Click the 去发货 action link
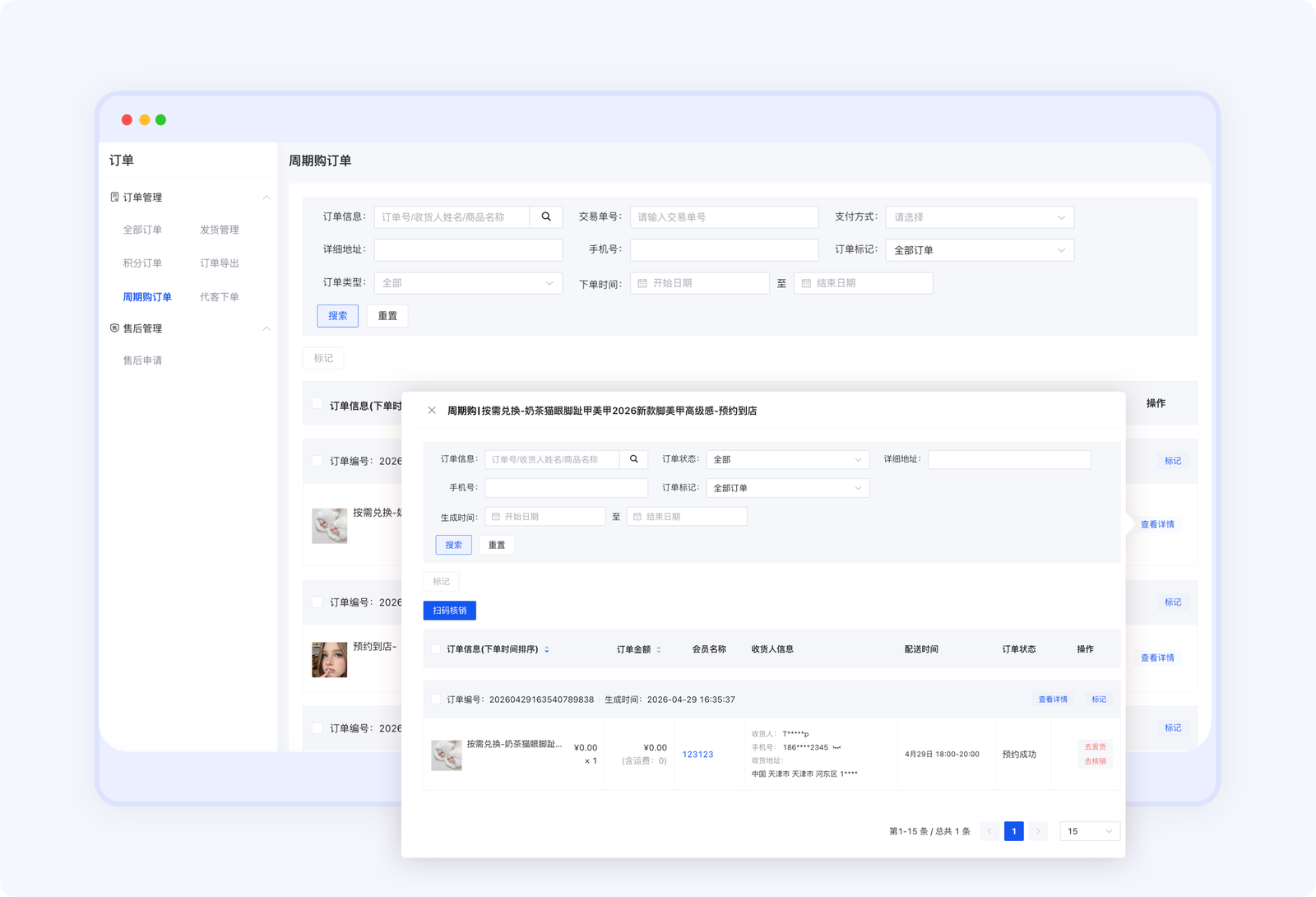1316x897 pixels. [1095, 747]
